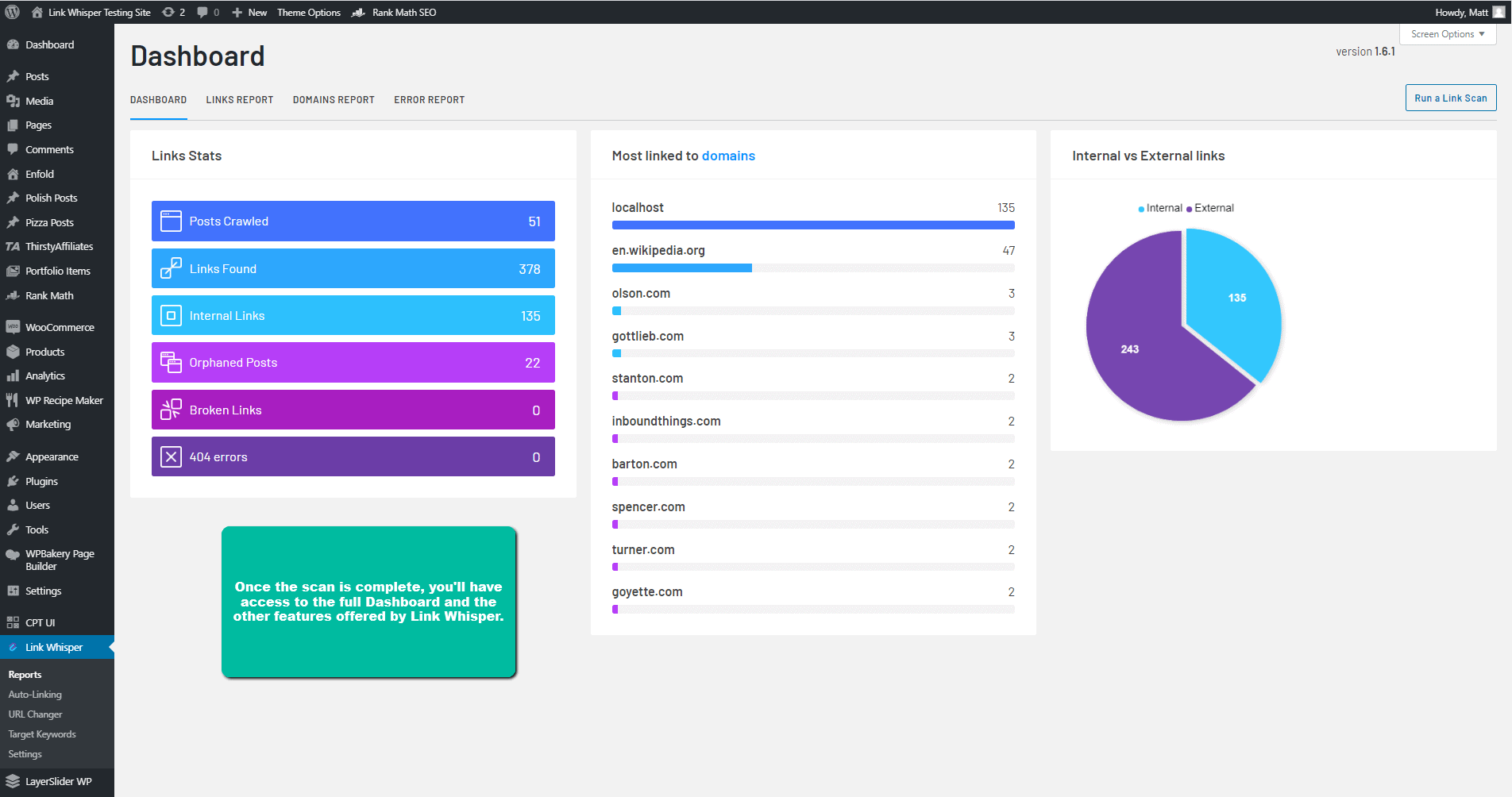The width and height of the screenshot is (1512, 797).
Task: Click the Links Found chain icon
Action: coord(171,268)
